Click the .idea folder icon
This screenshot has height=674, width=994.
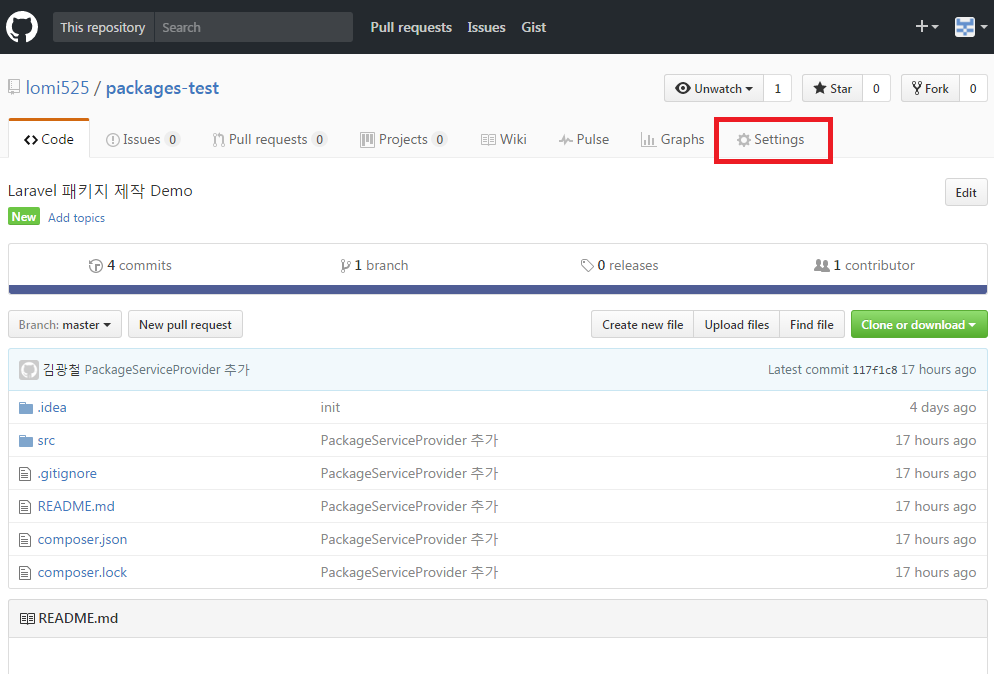point(25,408)
